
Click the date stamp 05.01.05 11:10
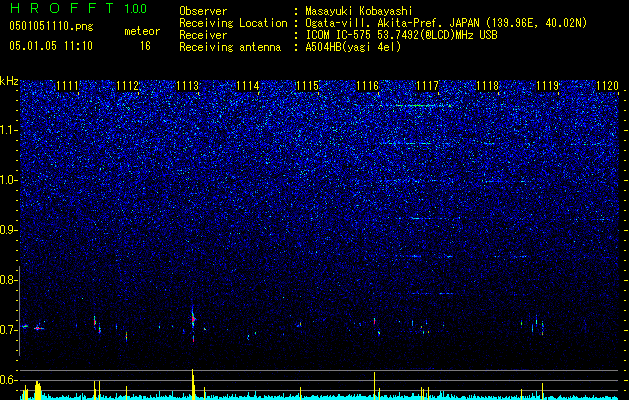pos(51,46)
